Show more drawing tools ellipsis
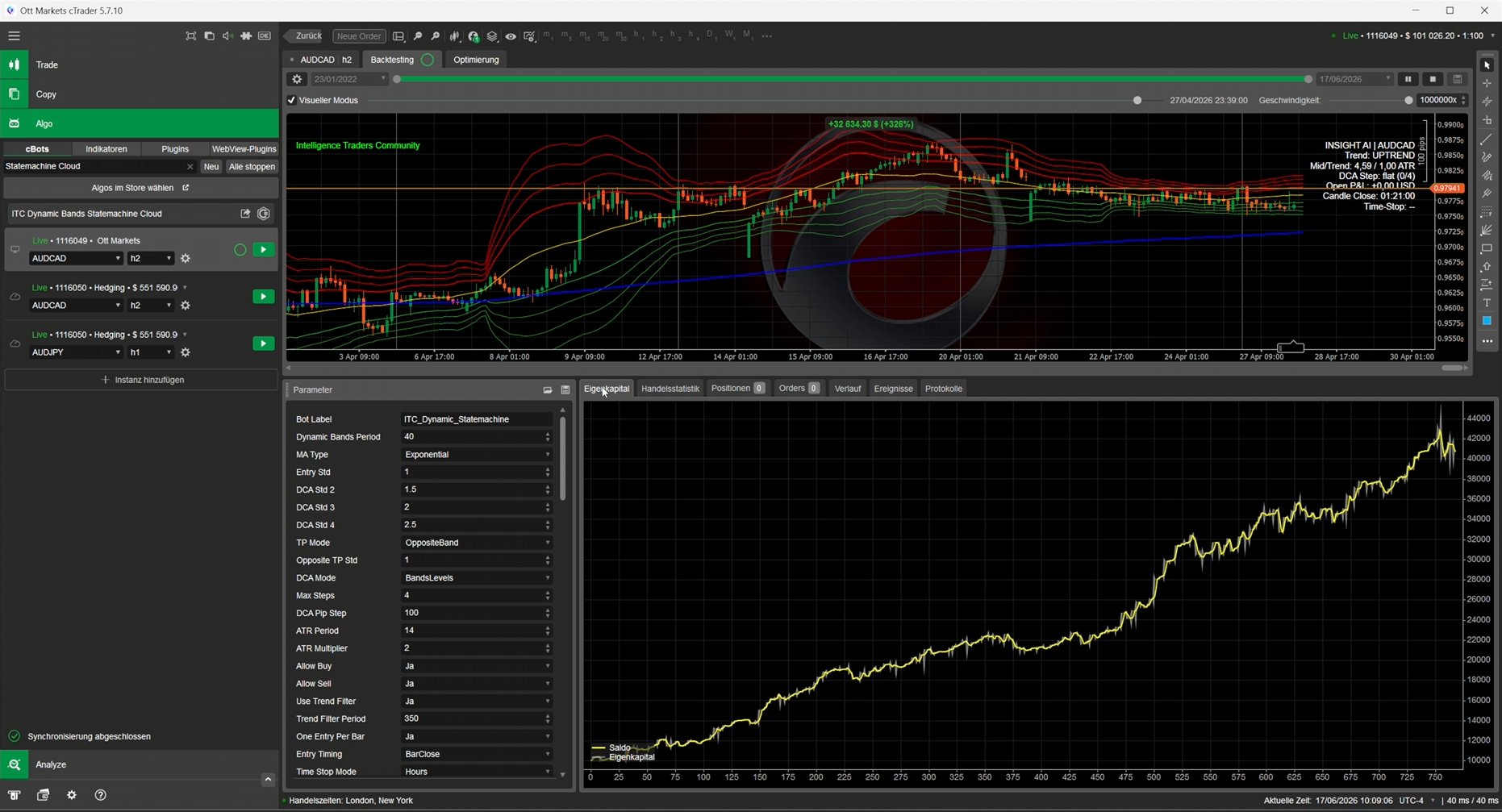1502x812 pixels. point(1487,341)
